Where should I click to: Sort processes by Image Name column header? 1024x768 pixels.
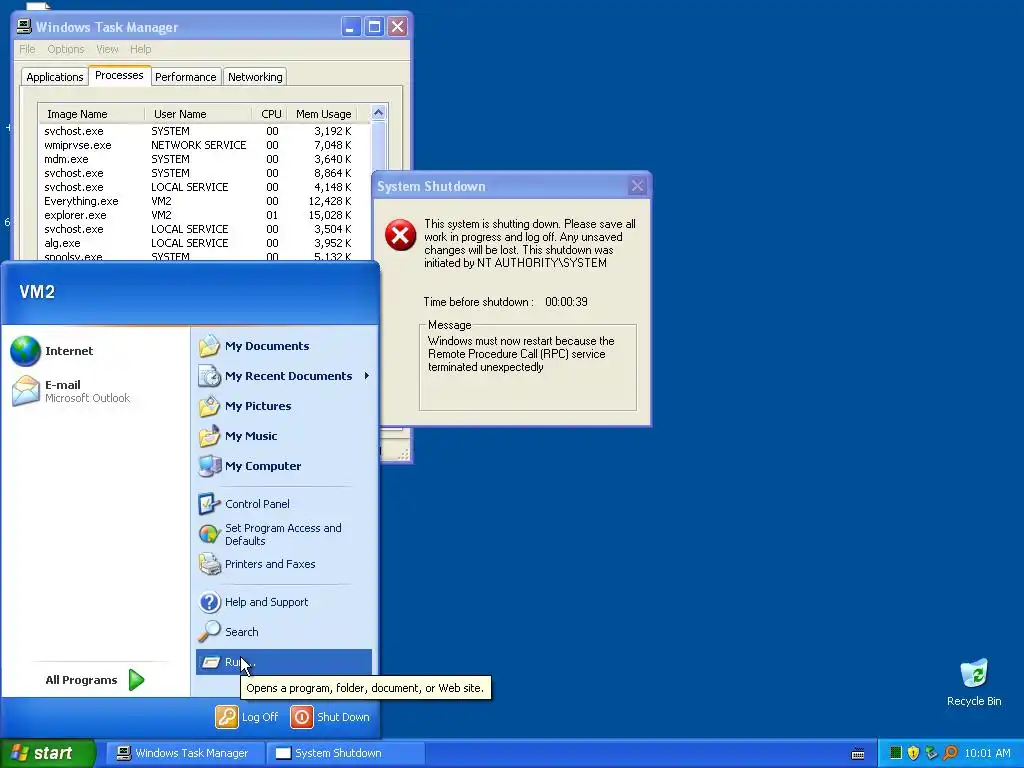(91, 114)
